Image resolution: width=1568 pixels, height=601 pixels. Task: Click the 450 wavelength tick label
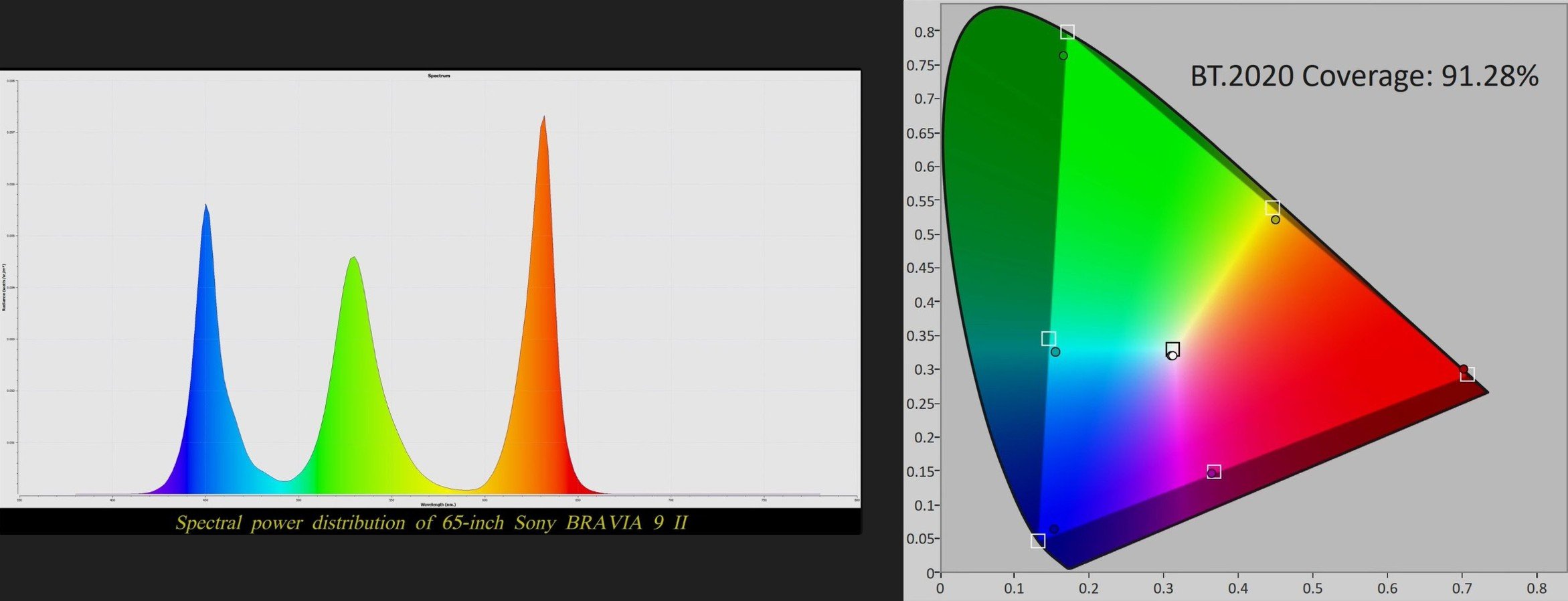coord(205,500)
